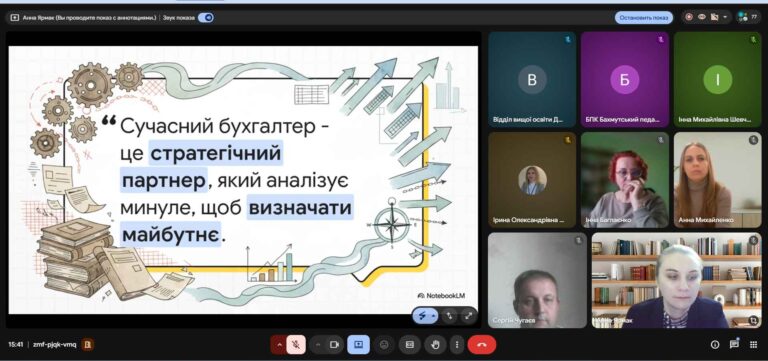This screenshot has width=768, height=361.
Task: Click the host controls icon by the meeting code
Action: coord(87,344)
